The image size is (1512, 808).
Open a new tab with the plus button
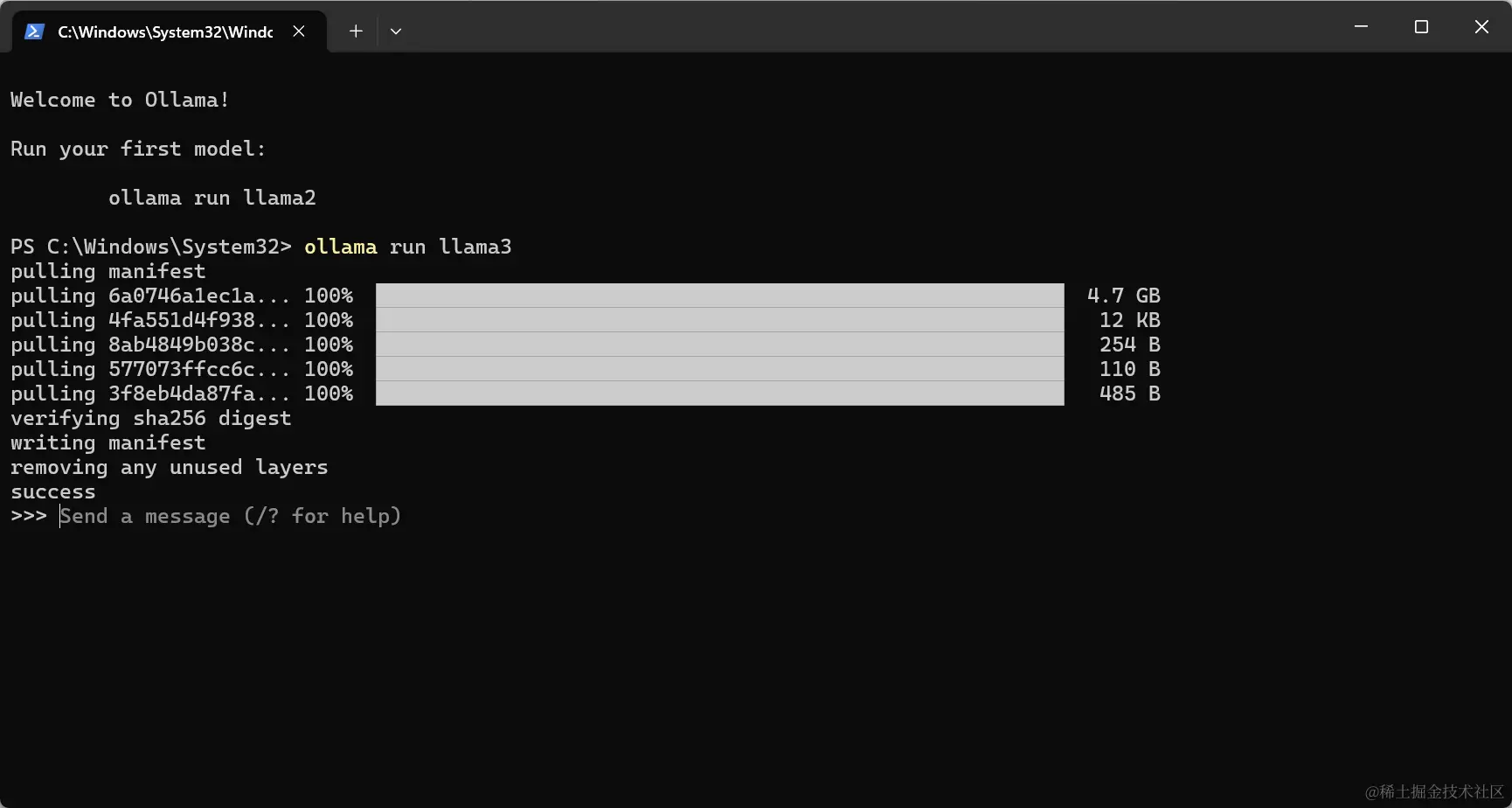click(x=356, y=31)
